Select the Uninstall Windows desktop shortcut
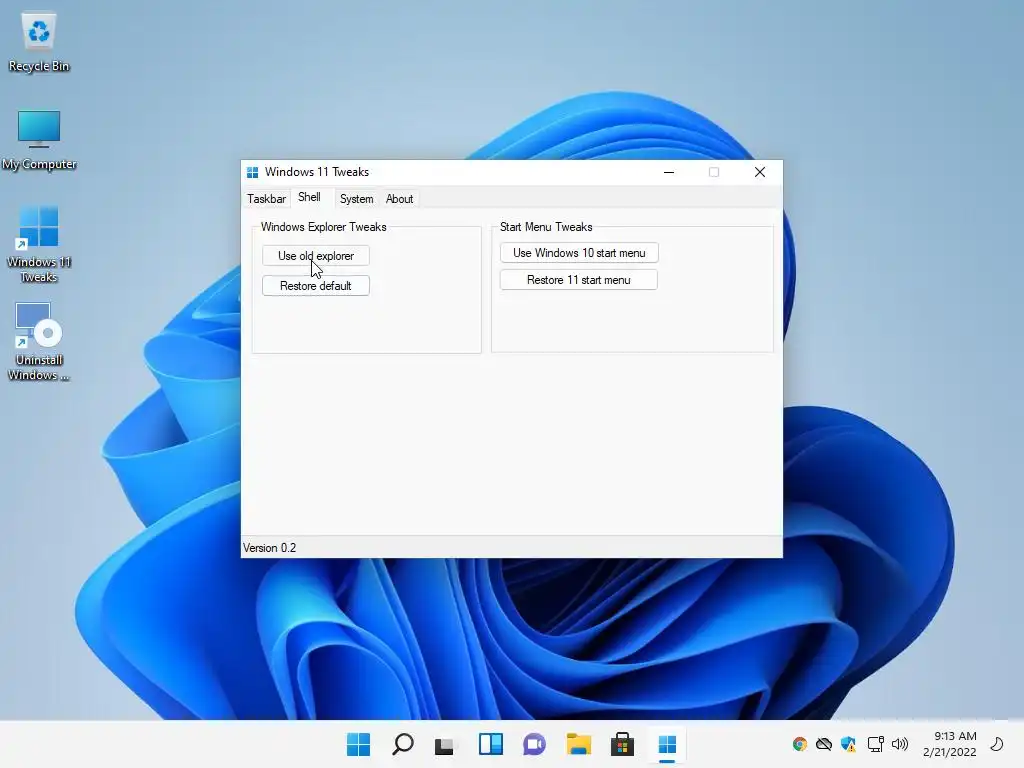 tap(39, 342)
